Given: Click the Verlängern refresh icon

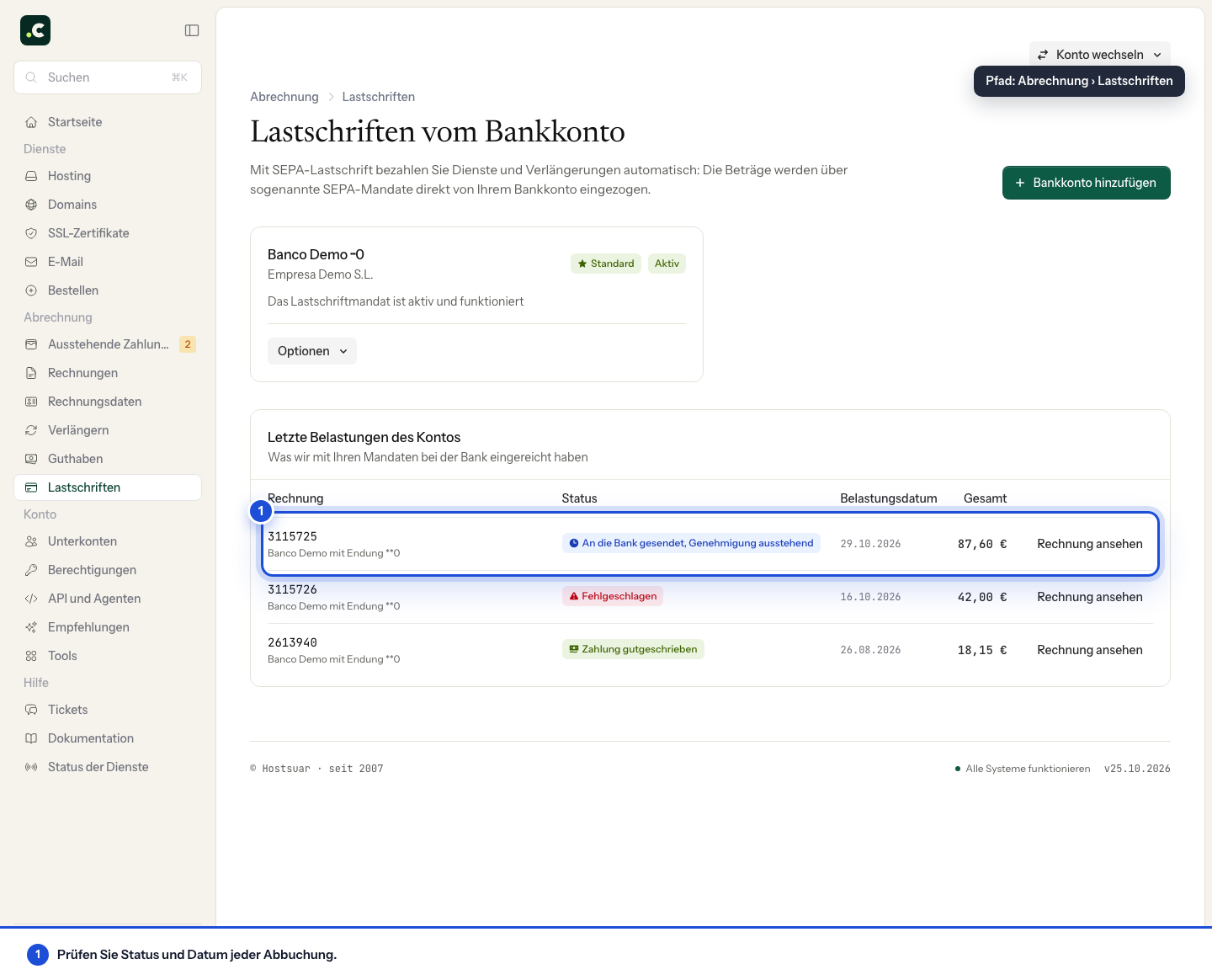Looking at the screenshot, I should tap(31, 430).
